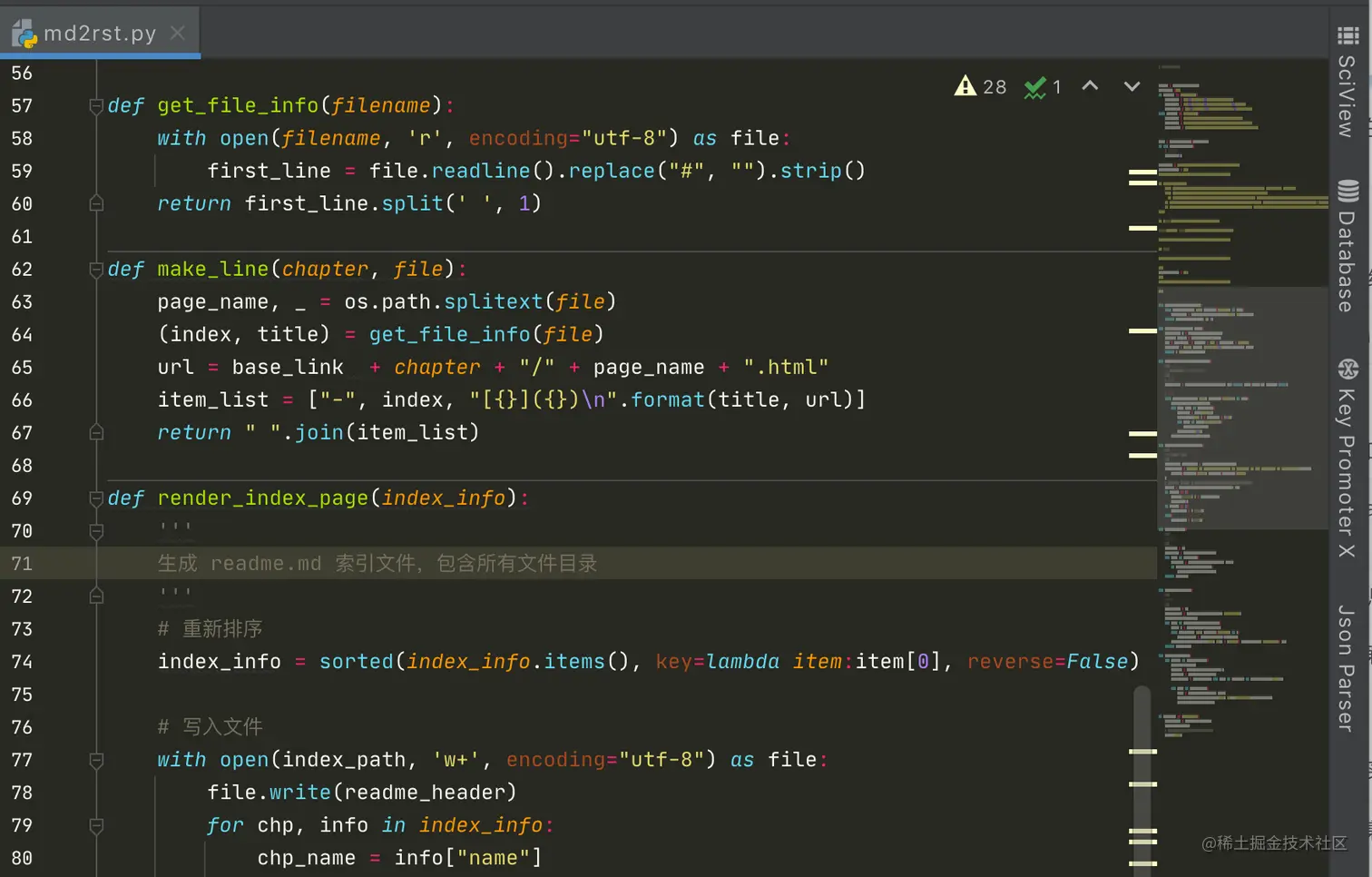Click line number 62 in gutter

pos(22,270)
